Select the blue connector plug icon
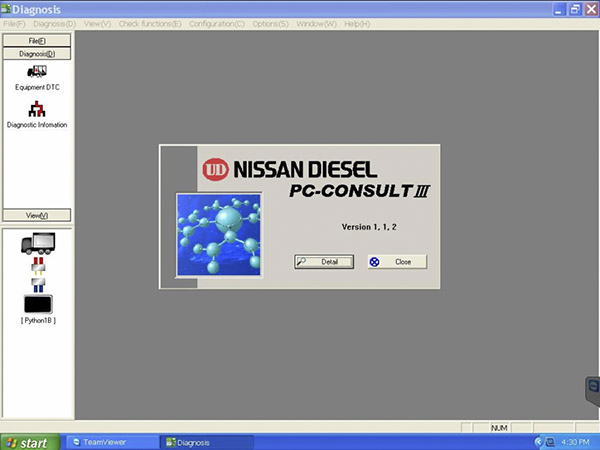Screen dimensions: 600x450 coord(38,283)
